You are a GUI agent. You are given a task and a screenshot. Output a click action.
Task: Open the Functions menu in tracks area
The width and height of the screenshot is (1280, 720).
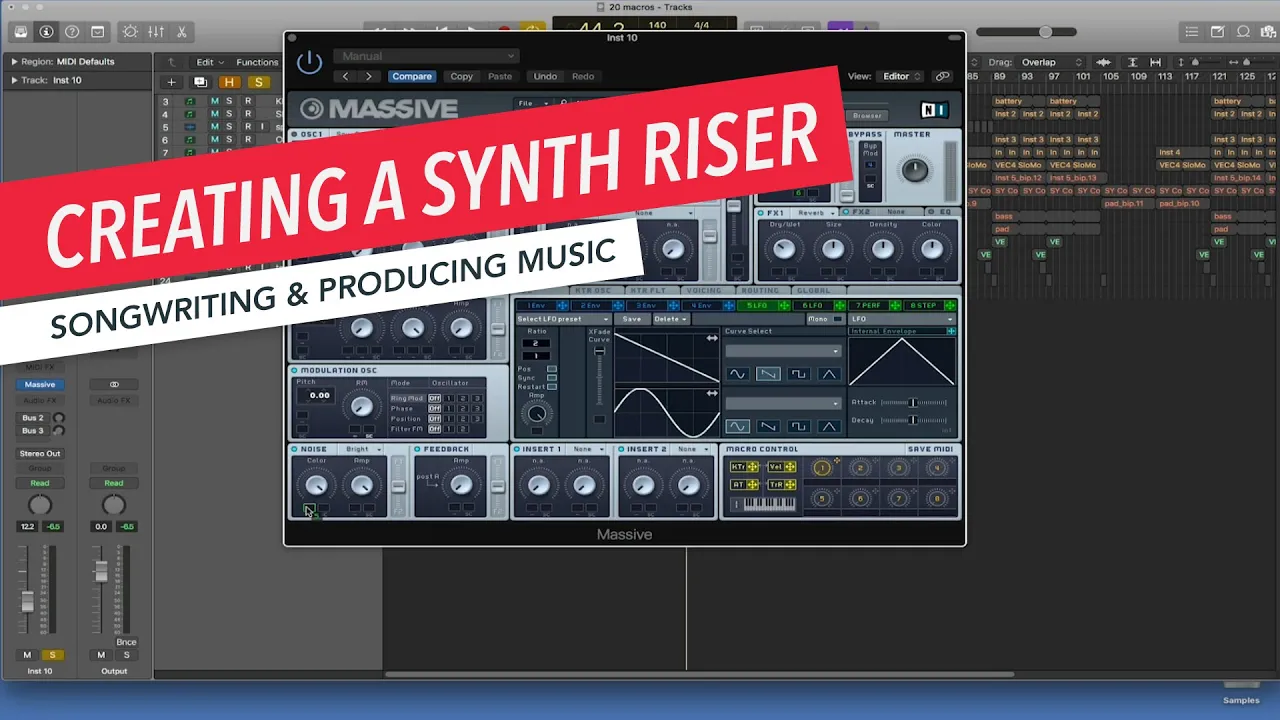[x=258, y=62]
